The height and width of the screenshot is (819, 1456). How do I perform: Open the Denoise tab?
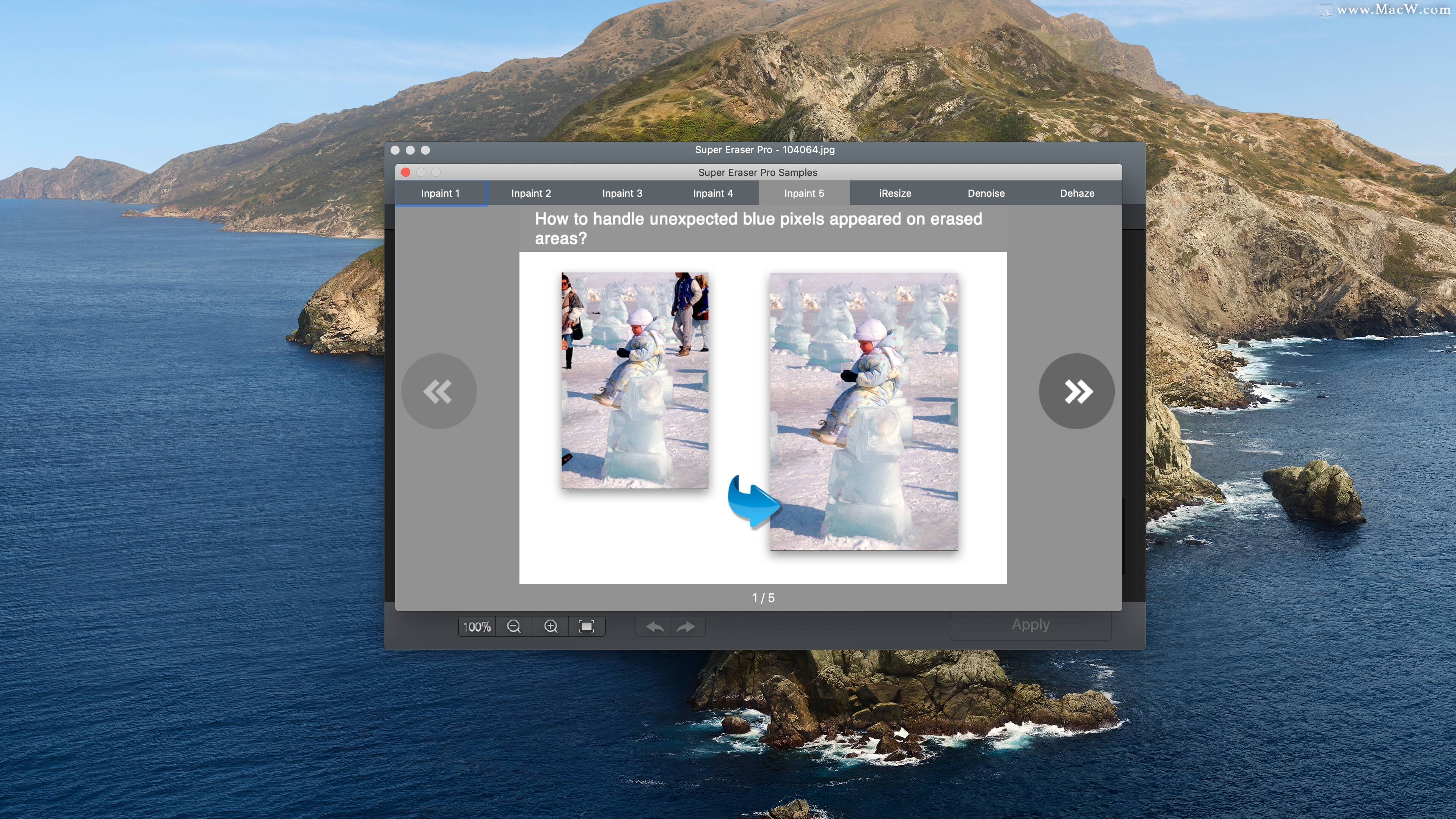[x=986, y=193]
